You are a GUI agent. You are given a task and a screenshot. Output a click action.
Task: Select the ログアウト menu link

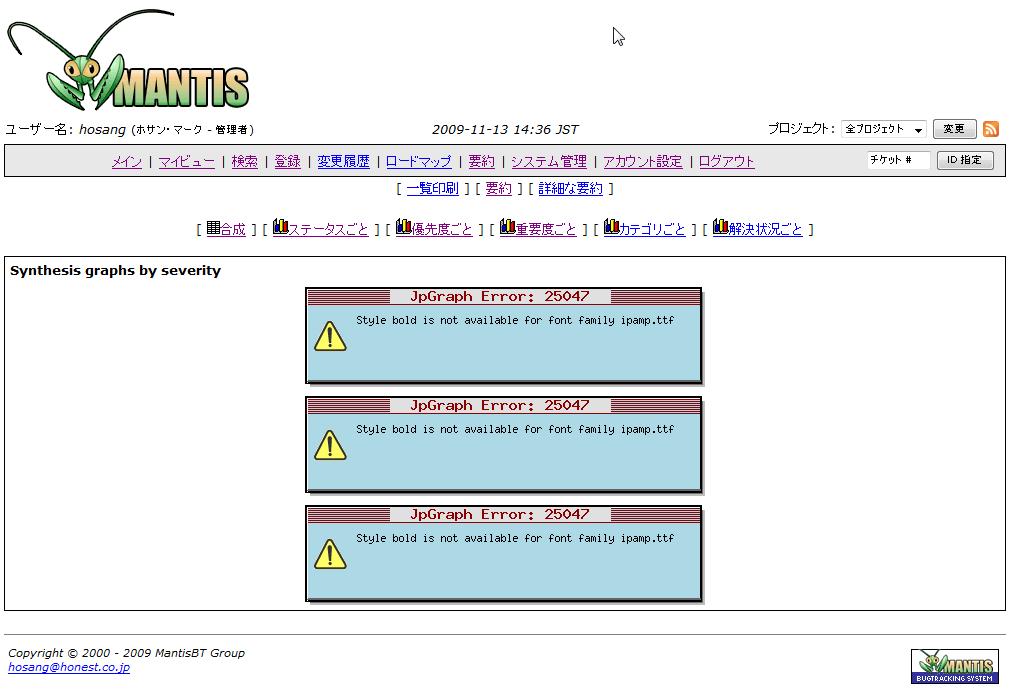click(x=726, y=161)
